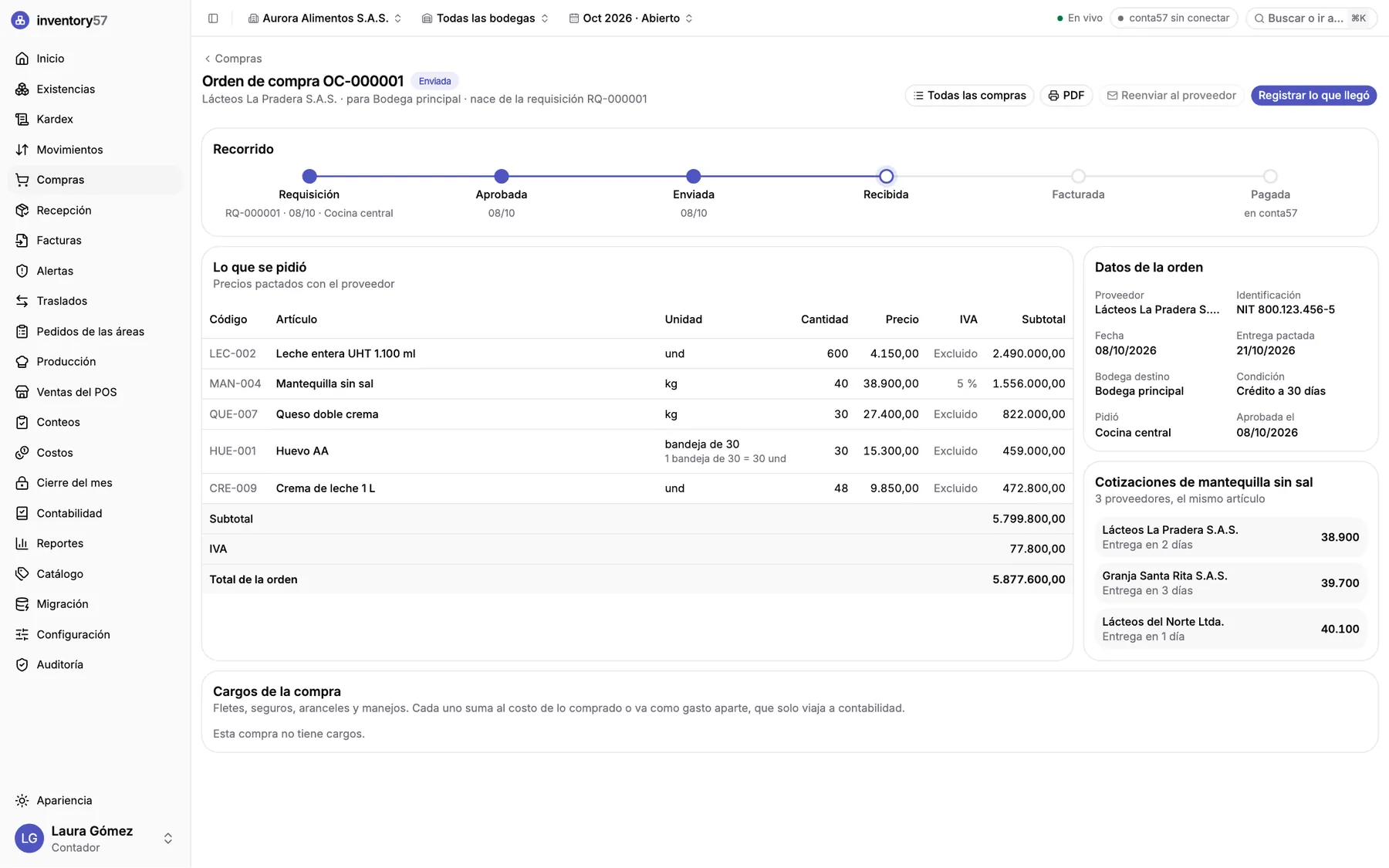Click the Auditoría shield check icon
This screenshot has height=868, width=1389.
22,665
